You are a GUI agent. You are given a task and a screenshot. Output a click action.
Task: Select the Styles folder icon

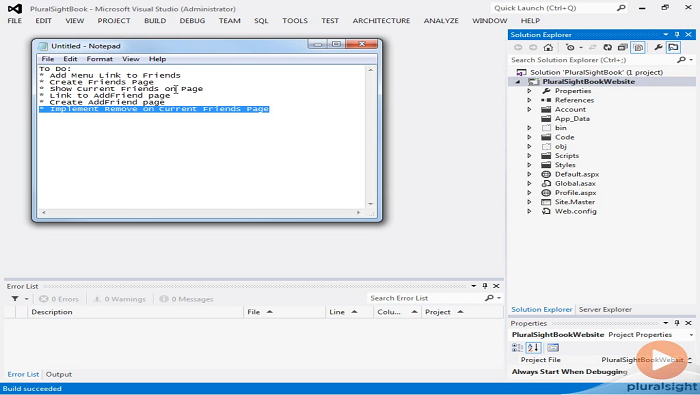(x=546, y=165)
